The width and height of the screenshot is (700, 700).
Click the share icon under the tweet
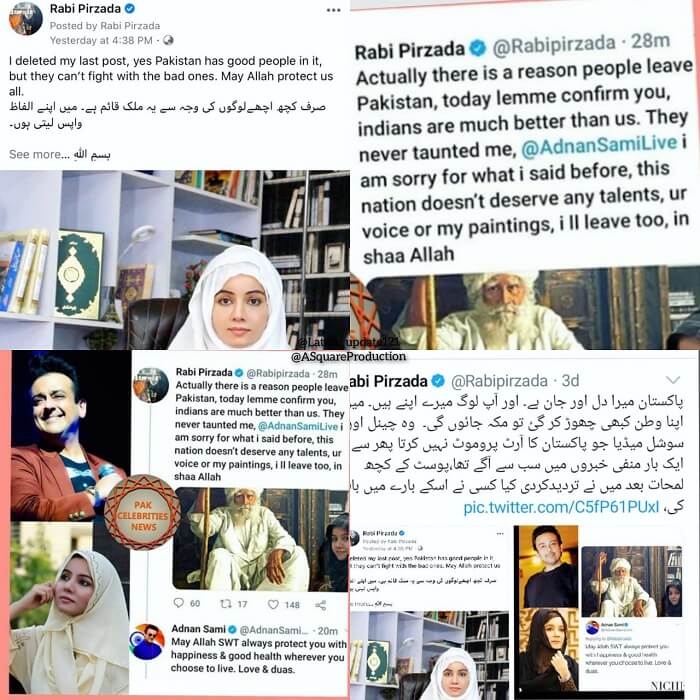pyautogui.click(x=321, y=605)
